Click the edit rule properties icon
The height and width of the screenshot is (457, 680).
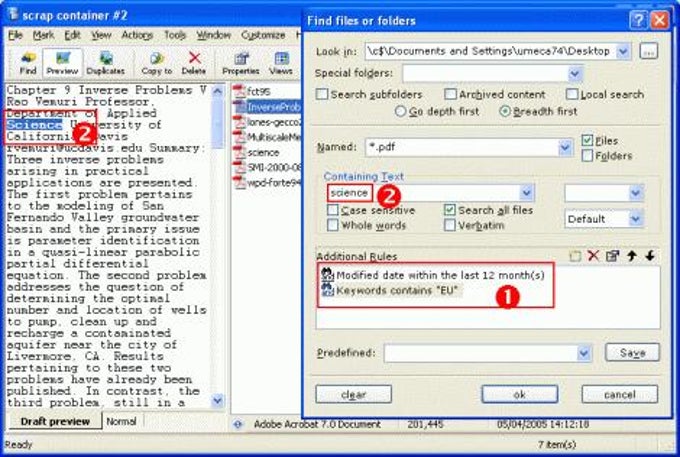pyautogui.click(x=612, y=256)
